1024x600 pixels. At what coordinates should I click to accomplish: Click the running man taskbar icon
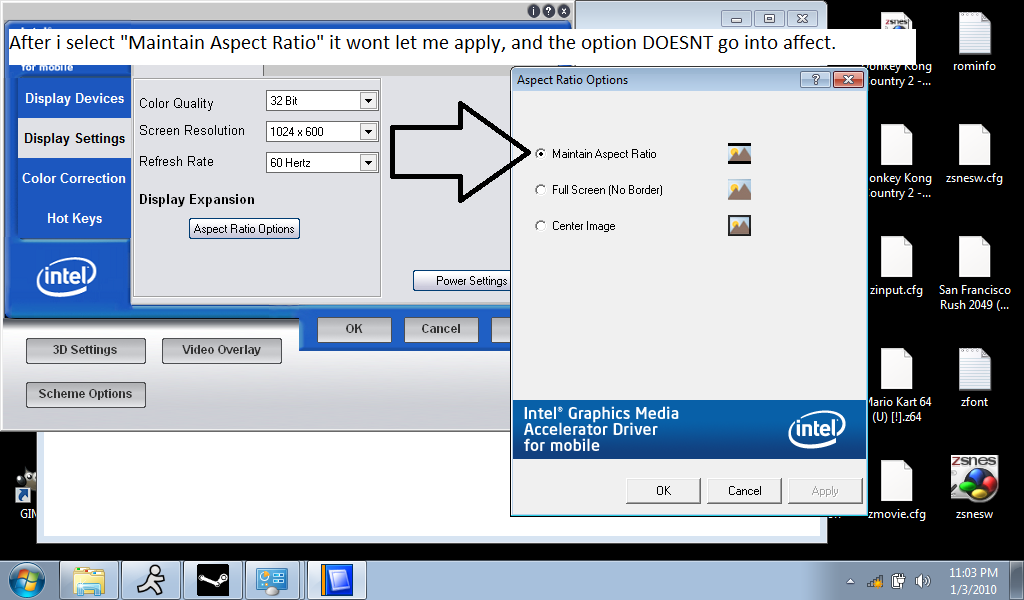coord(151,580)
